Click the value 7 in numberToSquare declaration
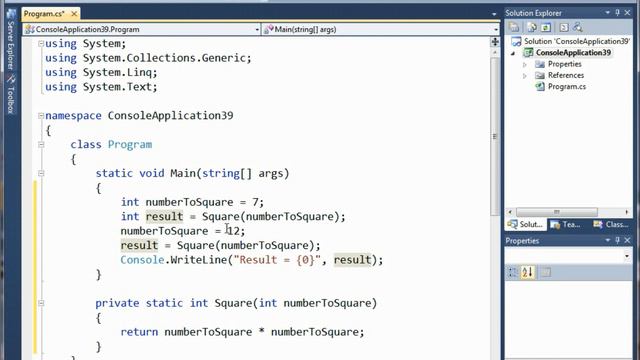The image size is (640, 360). pyautogui.click(x=256, y=202)
